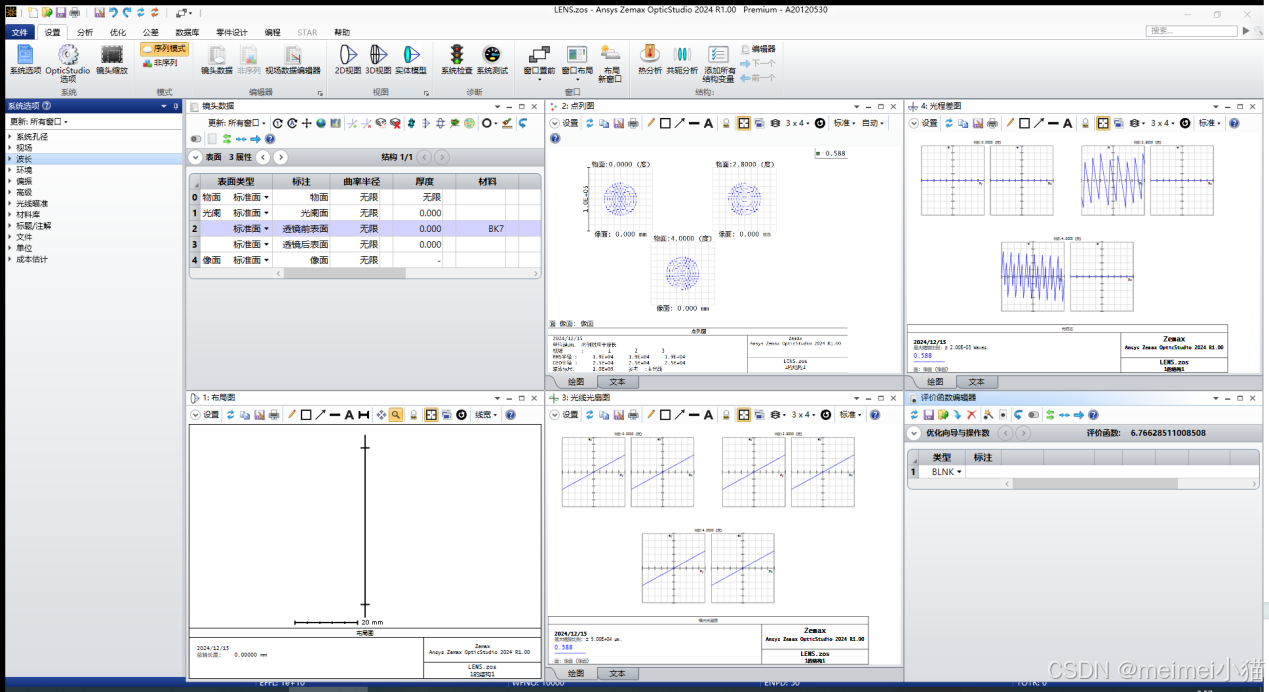Open the 2D视图 layout

click(x=347, y=60)
